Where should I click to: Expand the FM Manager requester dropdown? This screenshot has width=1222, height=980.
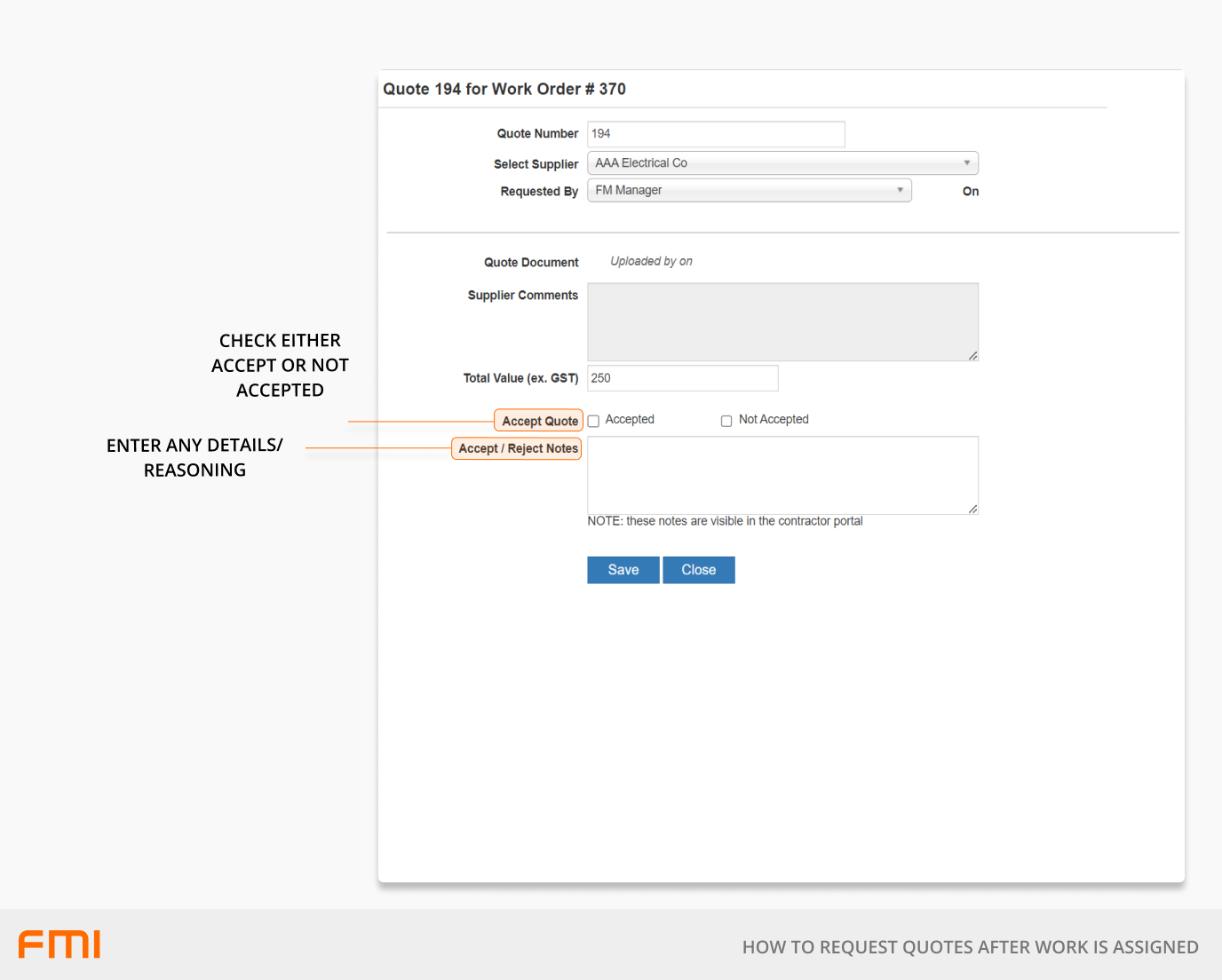748,191
